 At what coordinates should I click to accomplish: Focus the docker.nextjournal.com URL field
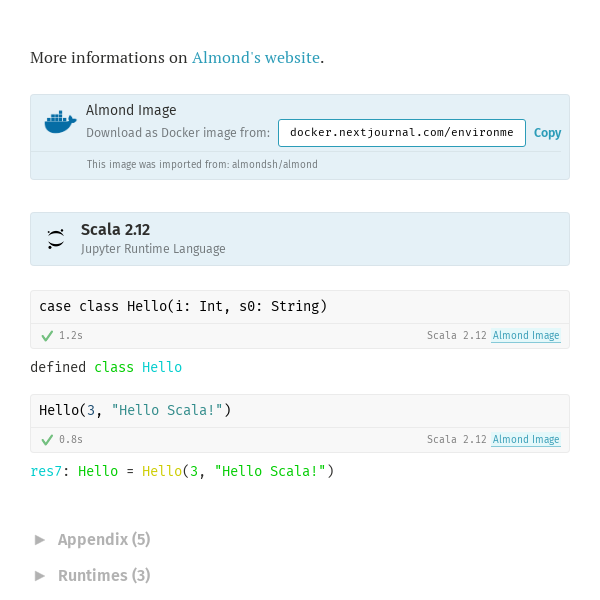402,133
